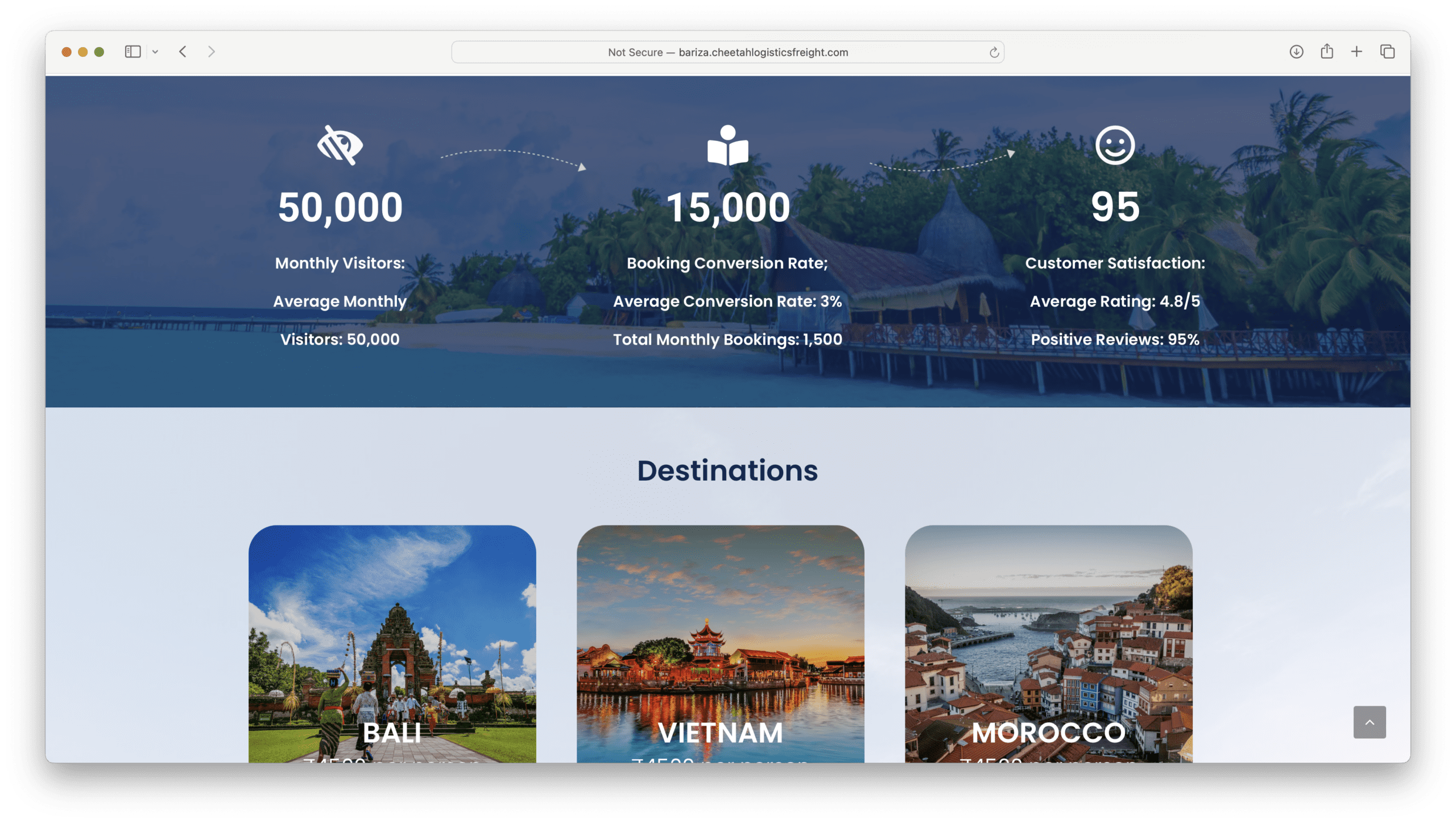Image resolution: width=1456 pixels, height=823 pixels.
Task: Open a new tab with plus icon
Action: tap(1356, 52)
